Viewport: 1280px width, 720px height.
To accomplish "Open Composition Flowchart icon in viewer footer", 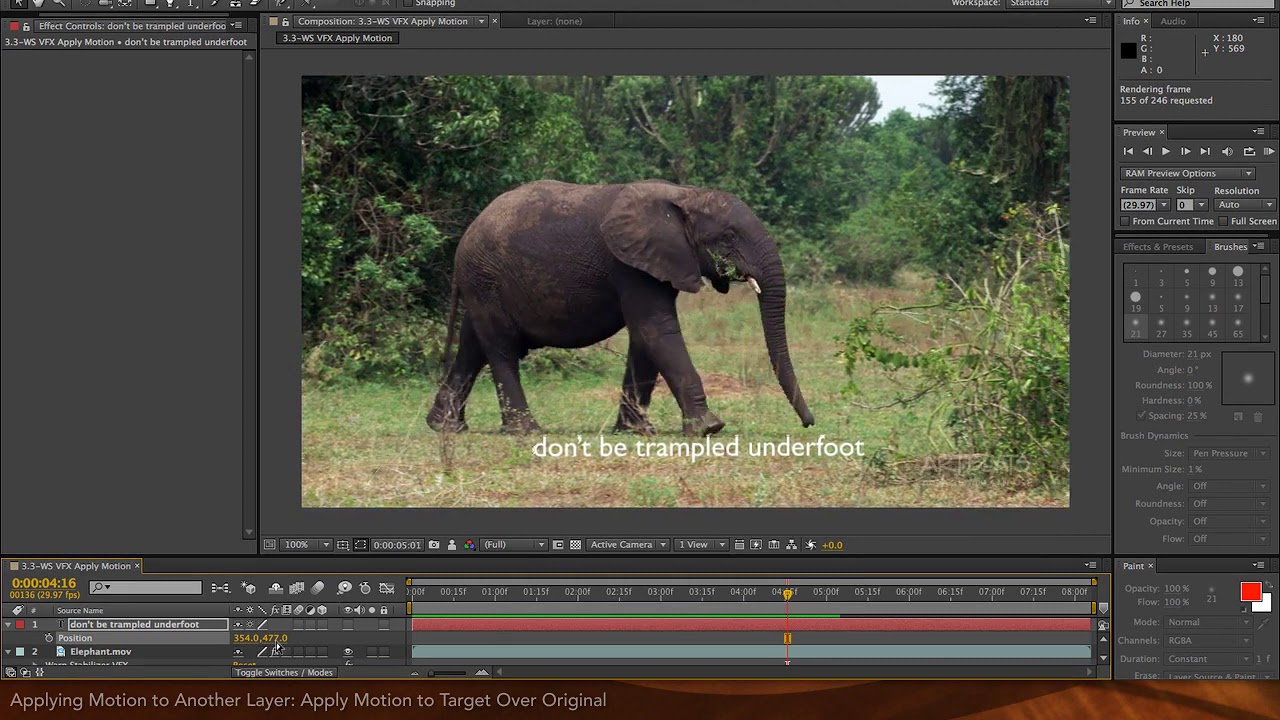I will pos(791,545).
